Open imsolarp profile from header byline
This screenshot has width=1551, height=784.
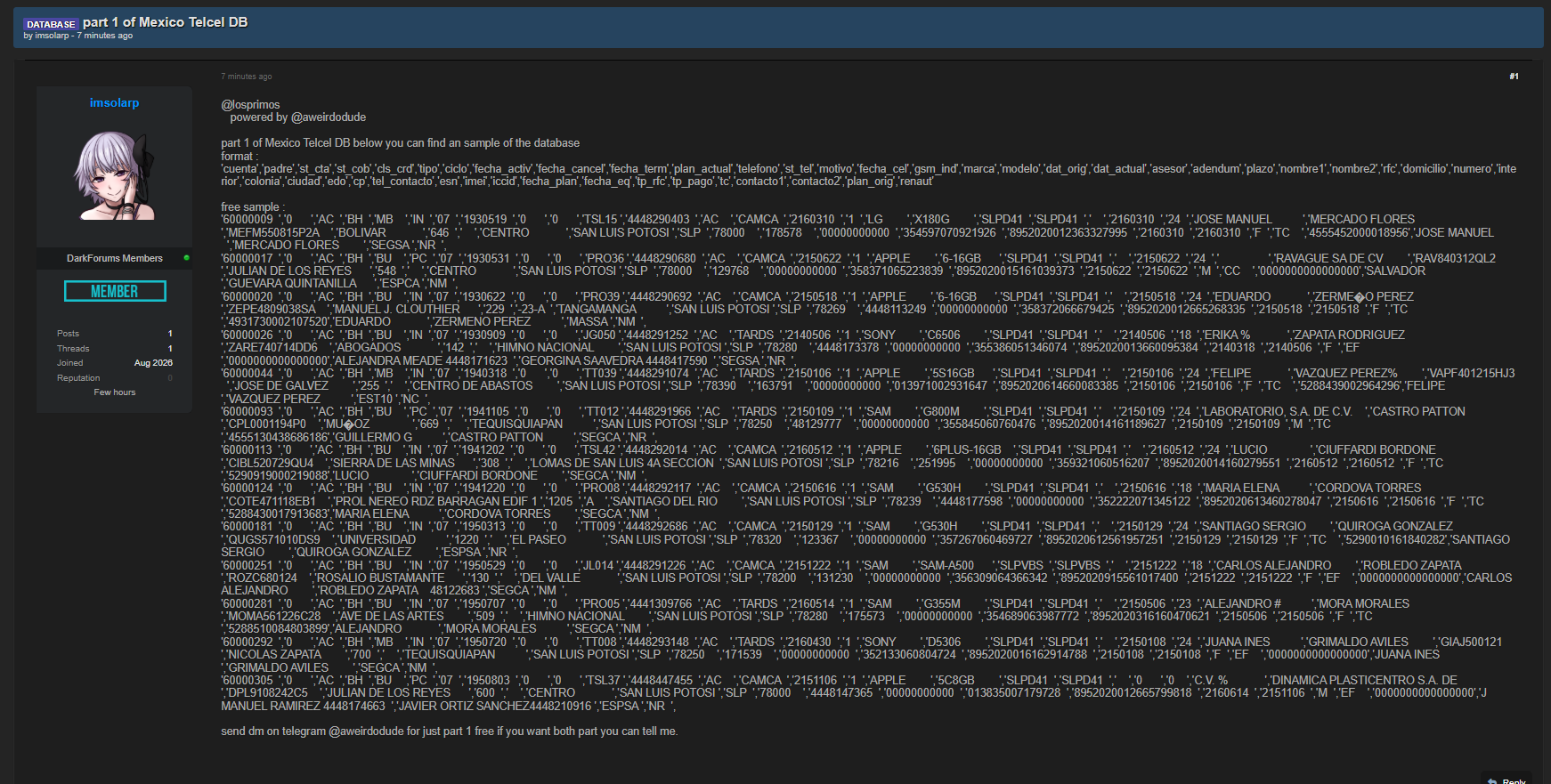52,36
